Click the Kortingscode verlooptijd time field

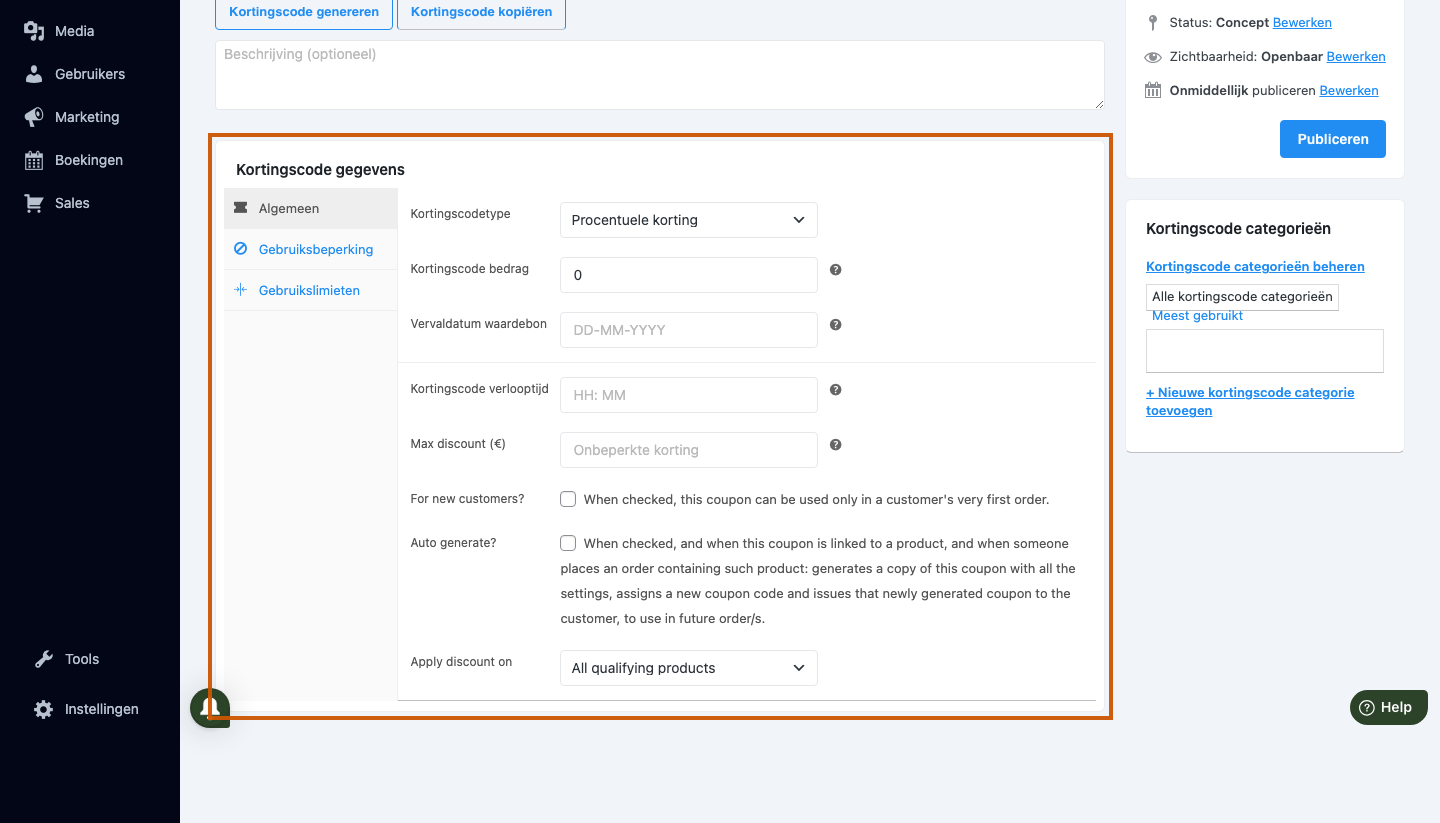pos(689,395)
